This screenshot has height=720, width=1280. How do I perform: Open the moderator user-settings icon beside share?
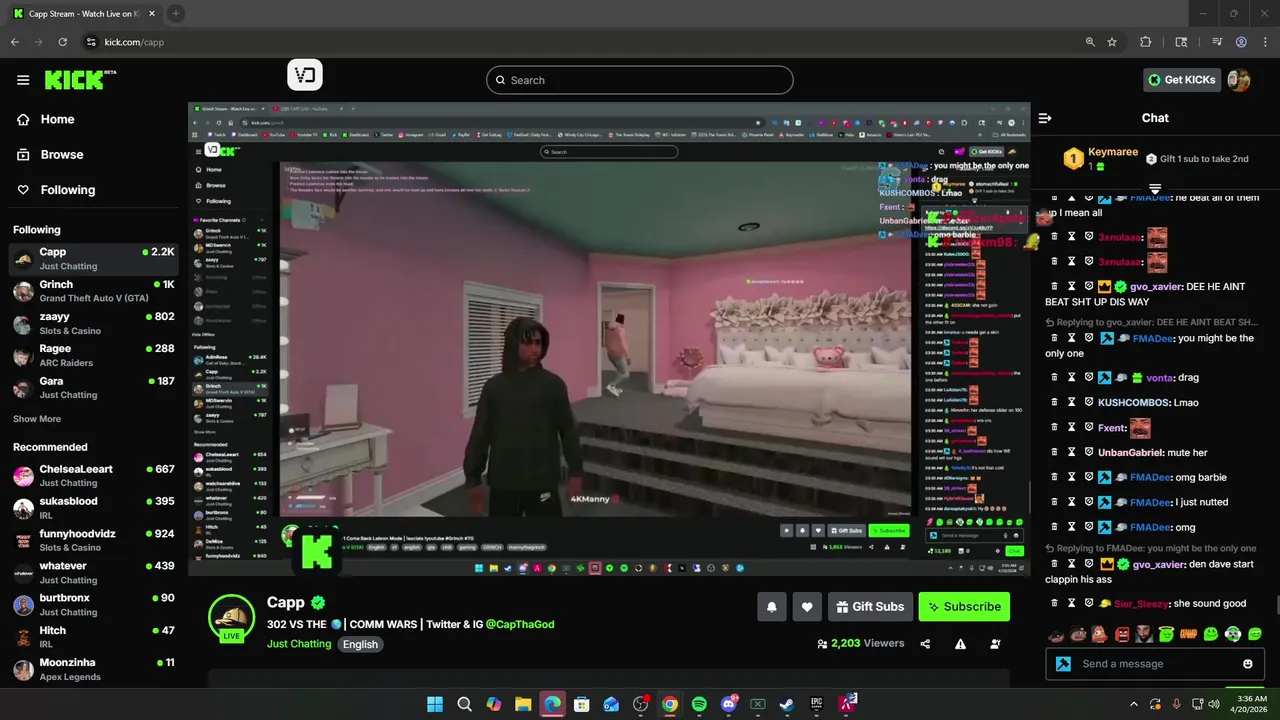point(995,644)
